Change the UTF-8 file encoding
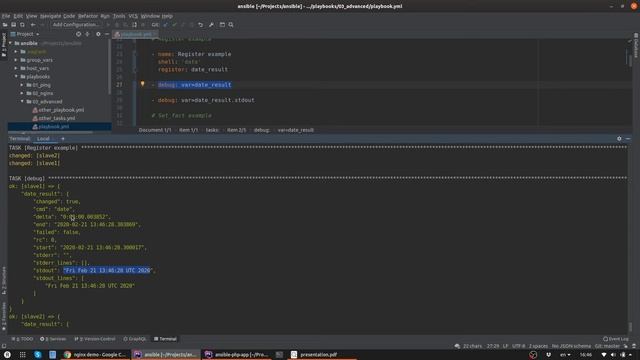The height and width of the screenshot is (360, 640). (518, 346)
